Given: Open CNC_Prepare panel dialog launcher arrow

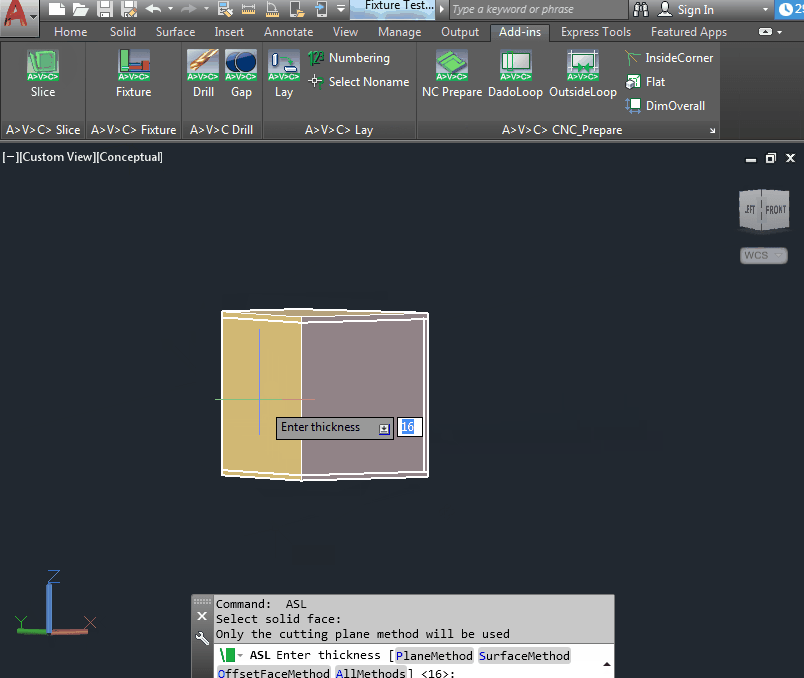Looking at the screenshot, I should pyautogui.click(x=712, y=130).
